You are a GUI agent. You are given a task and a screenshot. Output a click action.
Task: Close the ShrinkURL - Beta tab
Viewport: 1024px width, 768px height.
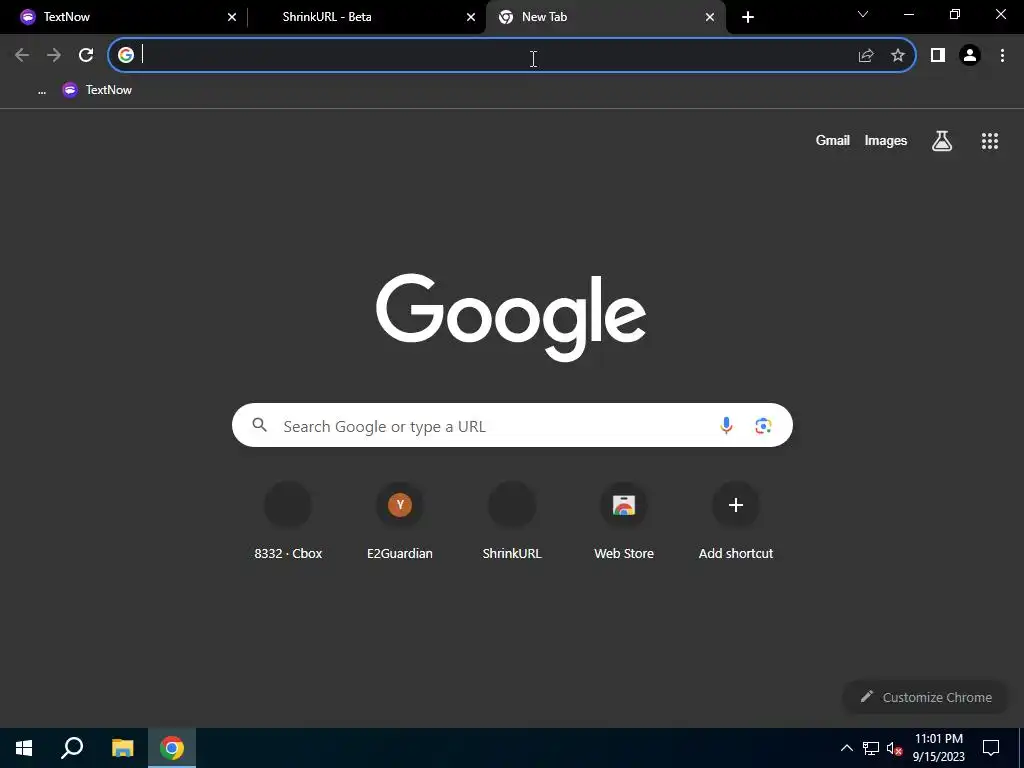pyautogui.click(x=471, y=17)
